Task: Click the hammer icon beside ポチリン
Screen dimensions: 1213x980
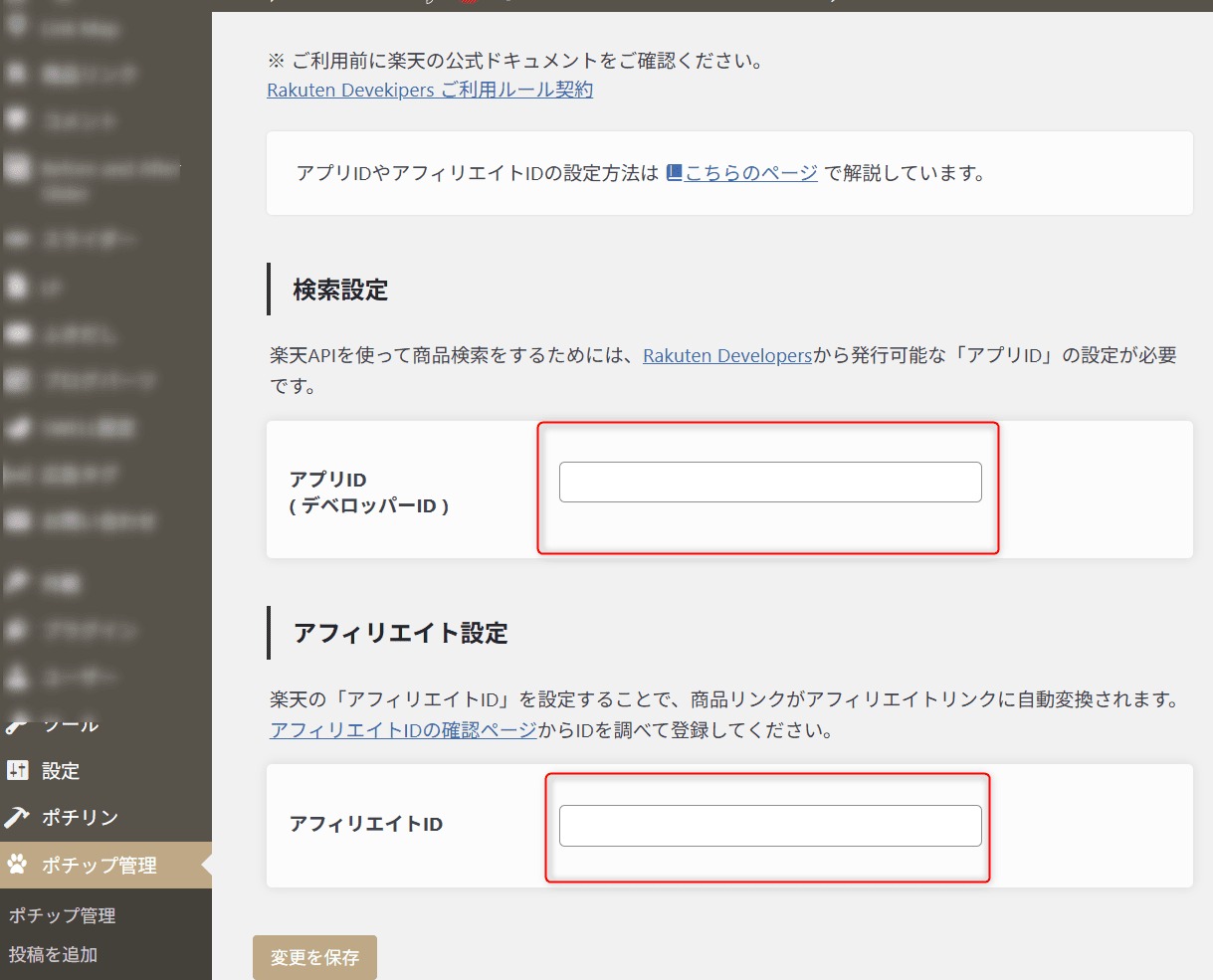Action: 17,817
